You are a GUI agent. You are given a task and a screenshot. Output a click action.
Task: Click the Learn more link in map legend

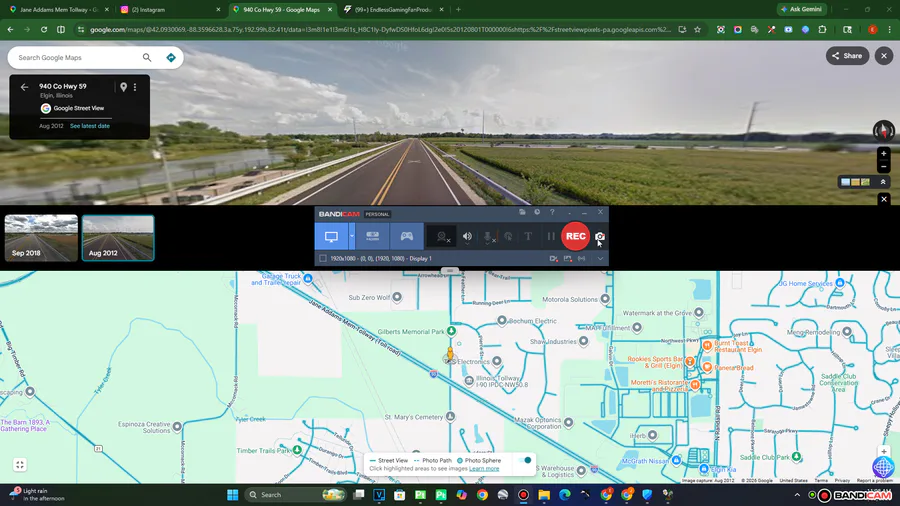tap(484, 469)
